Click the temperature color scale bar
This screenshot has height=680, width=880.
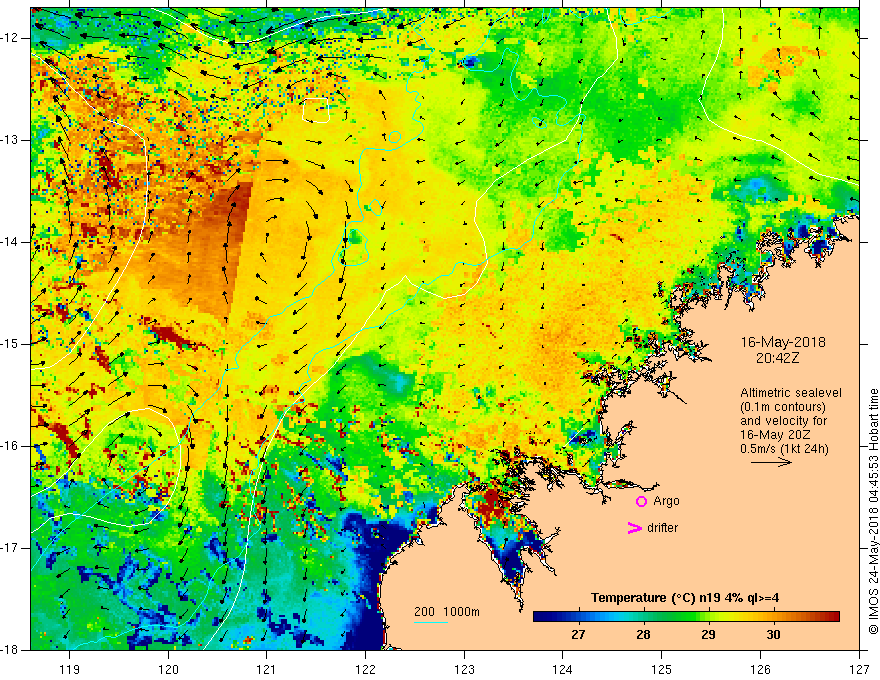click(686, 617)
